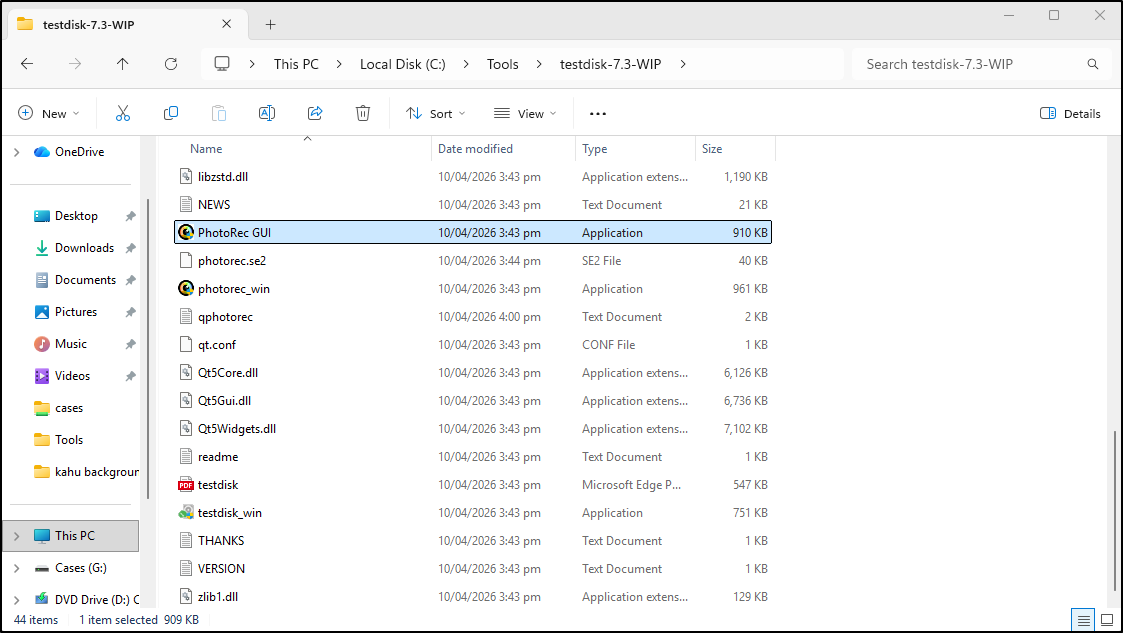Click the Downloads arrow icon in sidebar
The width and height of the screenshot is (1123, 633).
click(x=42, y=248)
